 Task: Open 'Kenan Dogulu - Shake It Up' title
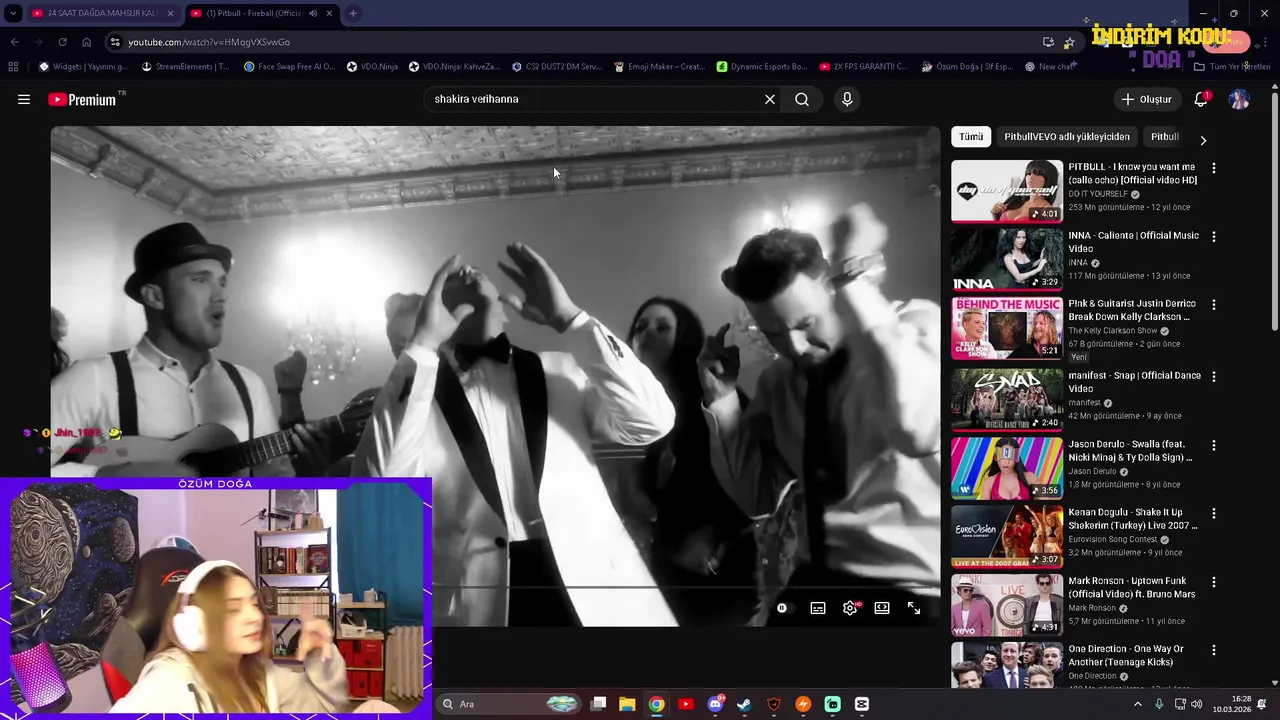point(1132,518)
